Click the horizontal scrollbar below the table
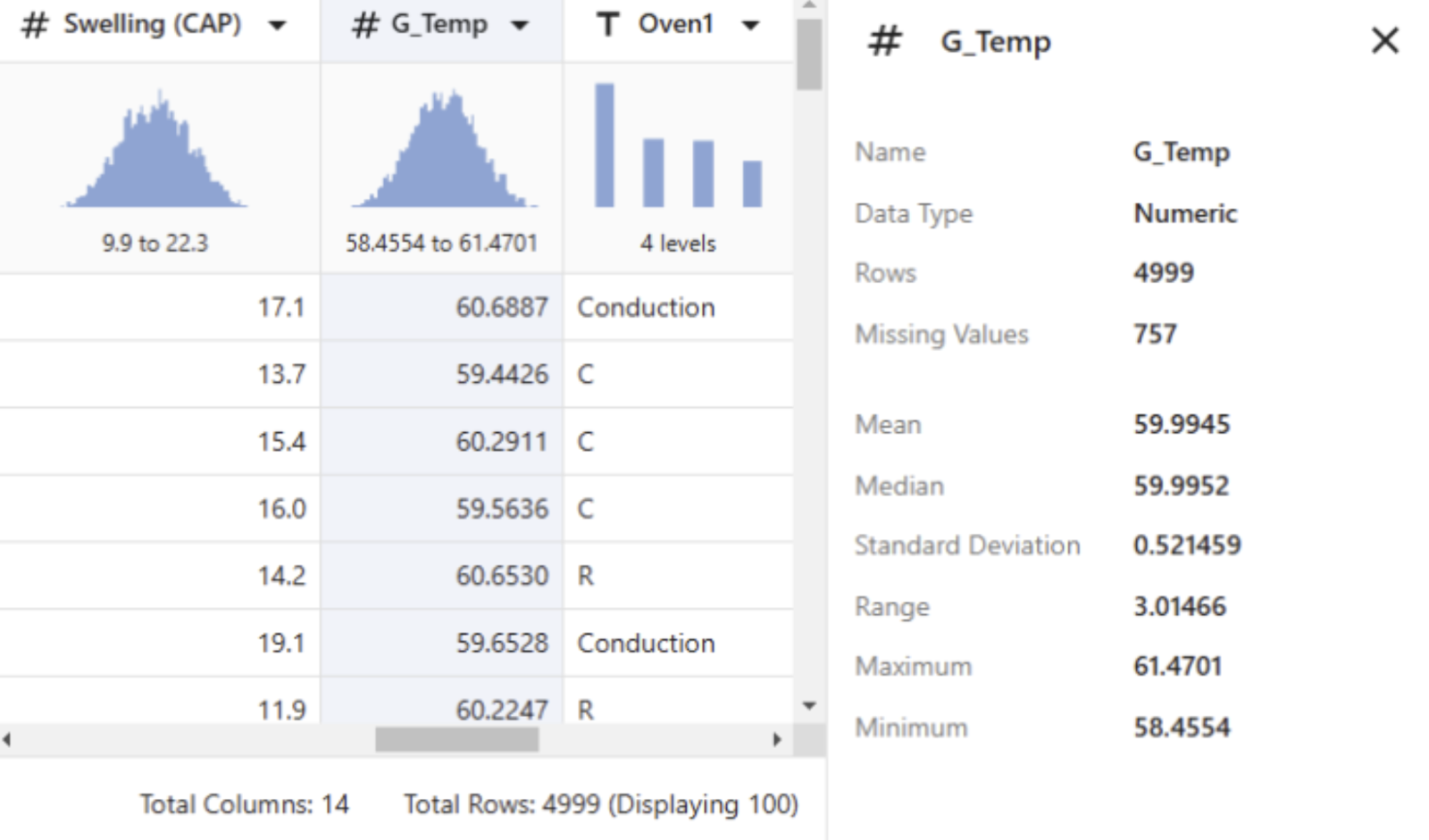 pos(458,738)
